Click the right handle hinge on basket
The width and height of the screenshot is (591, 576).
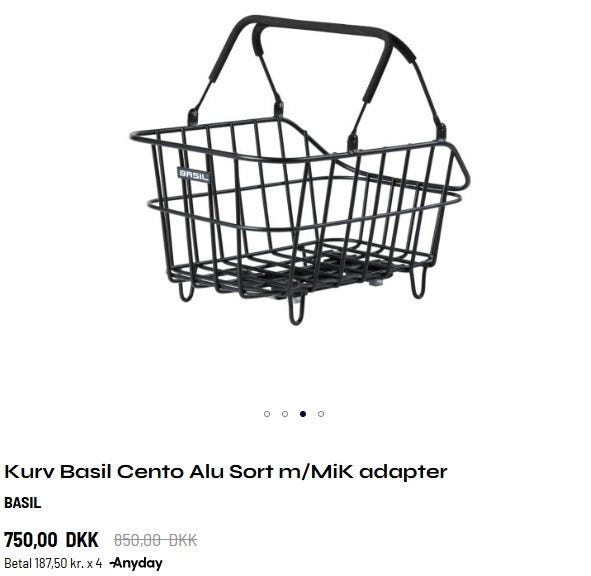440,131
